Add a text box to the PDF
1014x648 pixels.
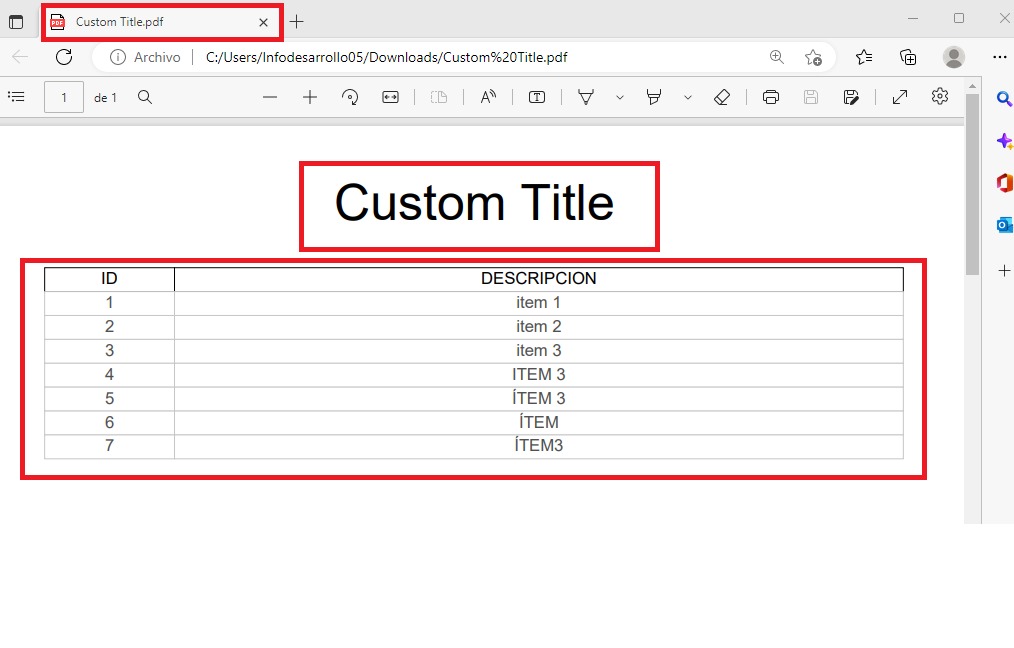[x=537, y=97]
